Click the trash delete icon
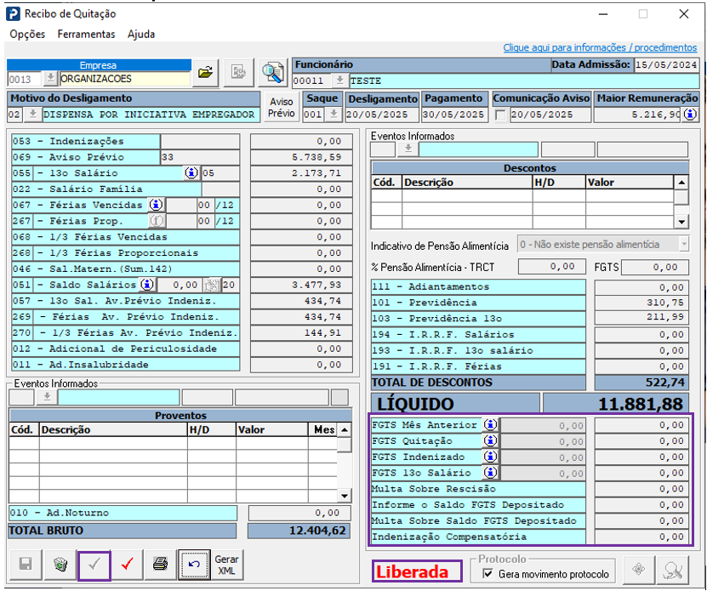The height and width of the screenshot is (592, 708). click(60, 564)
